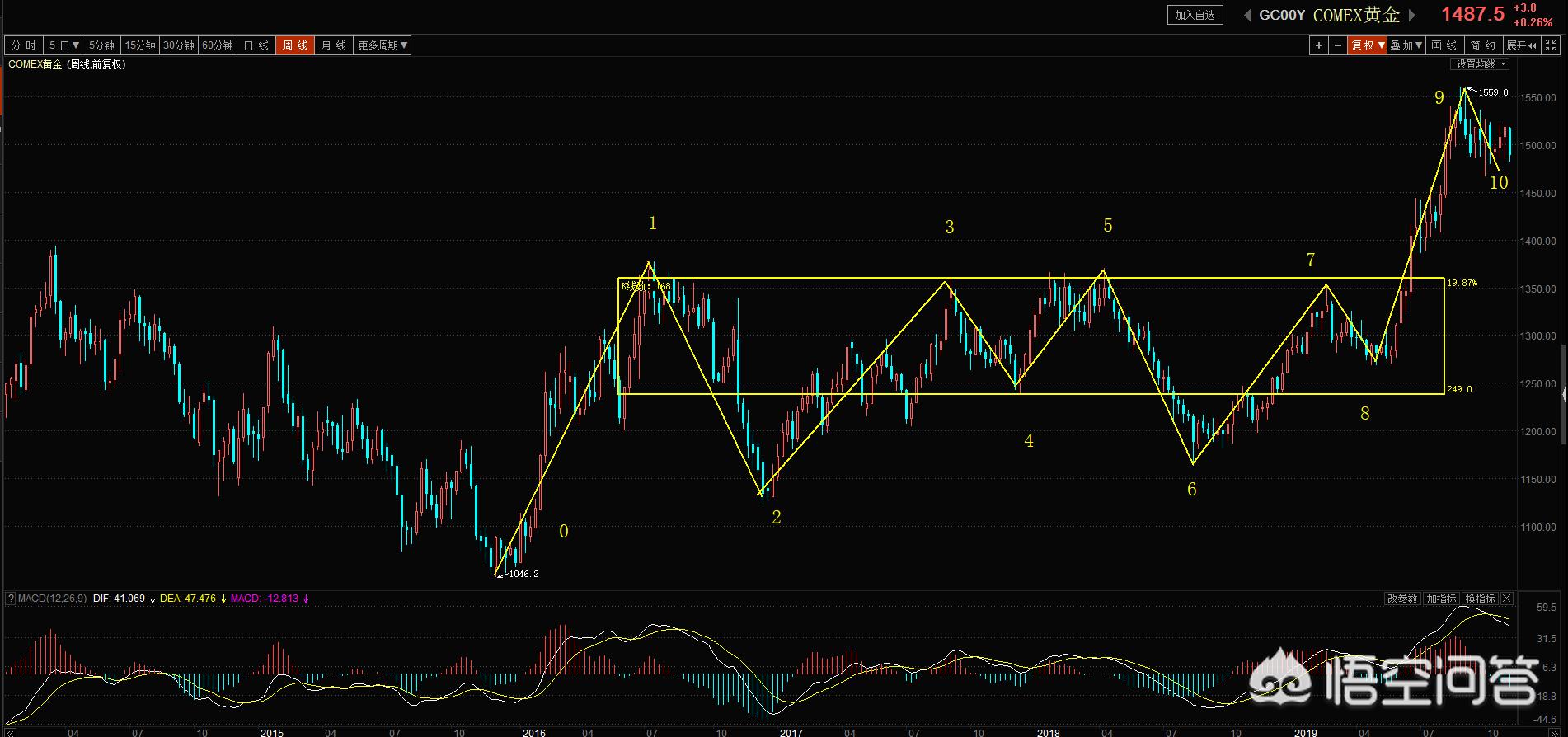Viewport: 1568px width, 737px height.
Task: Open the 复权 adjustment dropdown
Action: (x=1367, y=45)
